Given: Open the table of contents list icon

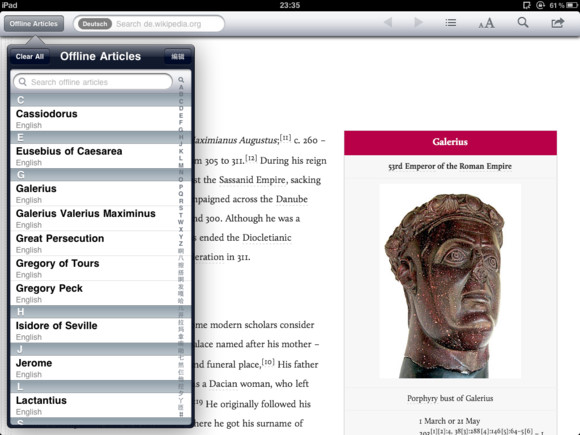Looking at the screenshot, I should pos(451,23).
